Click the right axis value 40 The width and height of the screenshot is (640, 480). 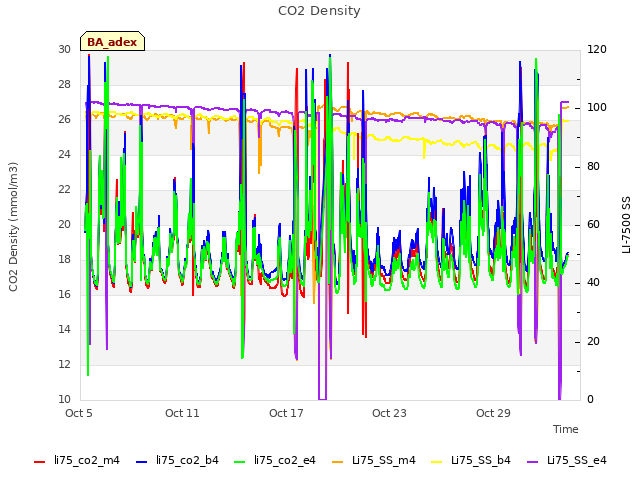click(593, 283)
